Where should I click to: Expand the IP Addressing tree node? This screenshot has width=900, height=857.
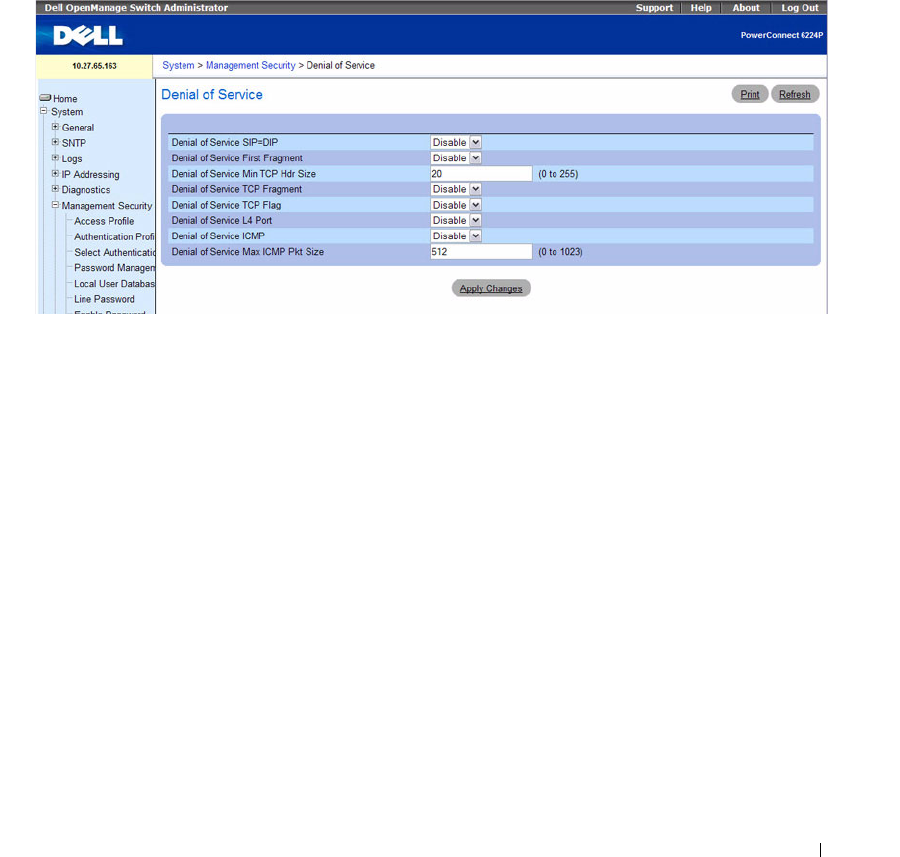(x=55, y=173)
